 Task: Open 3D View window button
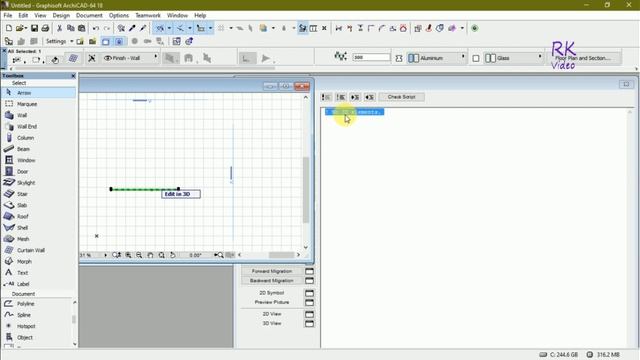309,324
